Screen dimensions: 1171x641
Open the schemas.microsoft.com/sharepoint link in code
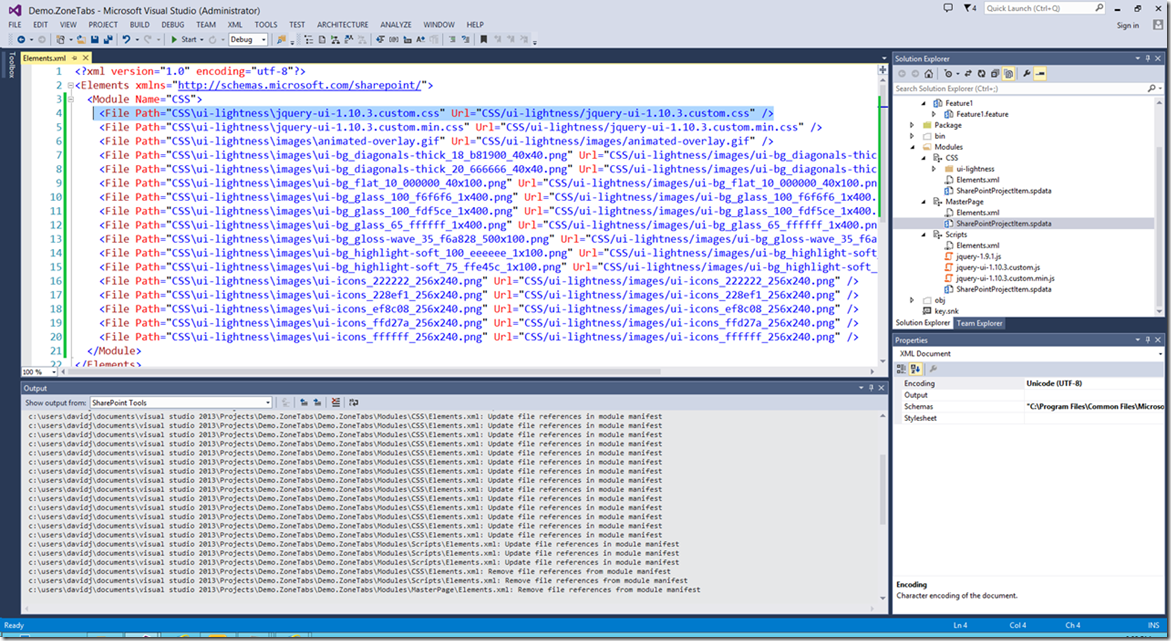click(x=299, y=85)
